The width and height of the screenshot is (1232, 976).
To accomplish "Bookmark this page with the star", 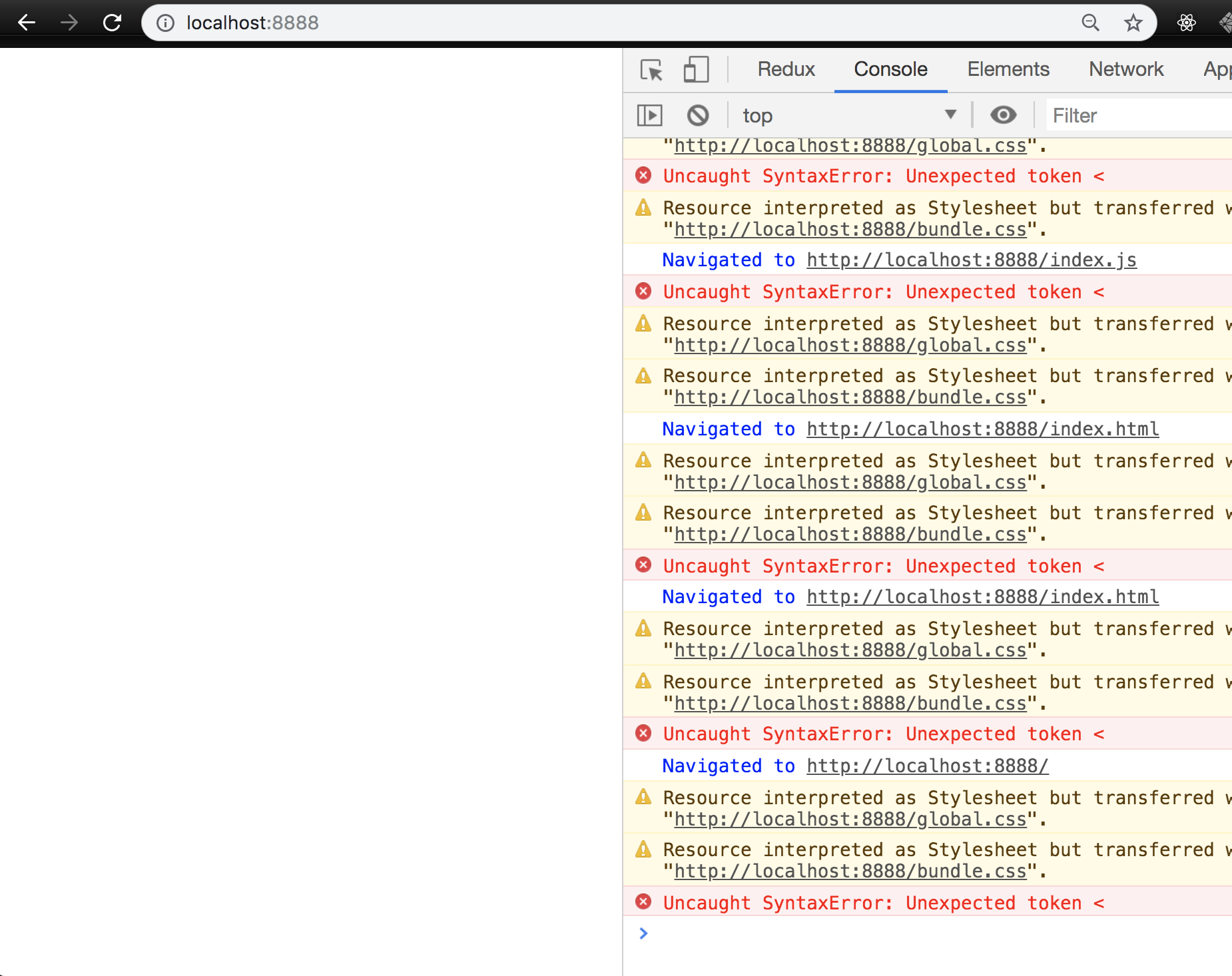I will [1133, 23].
